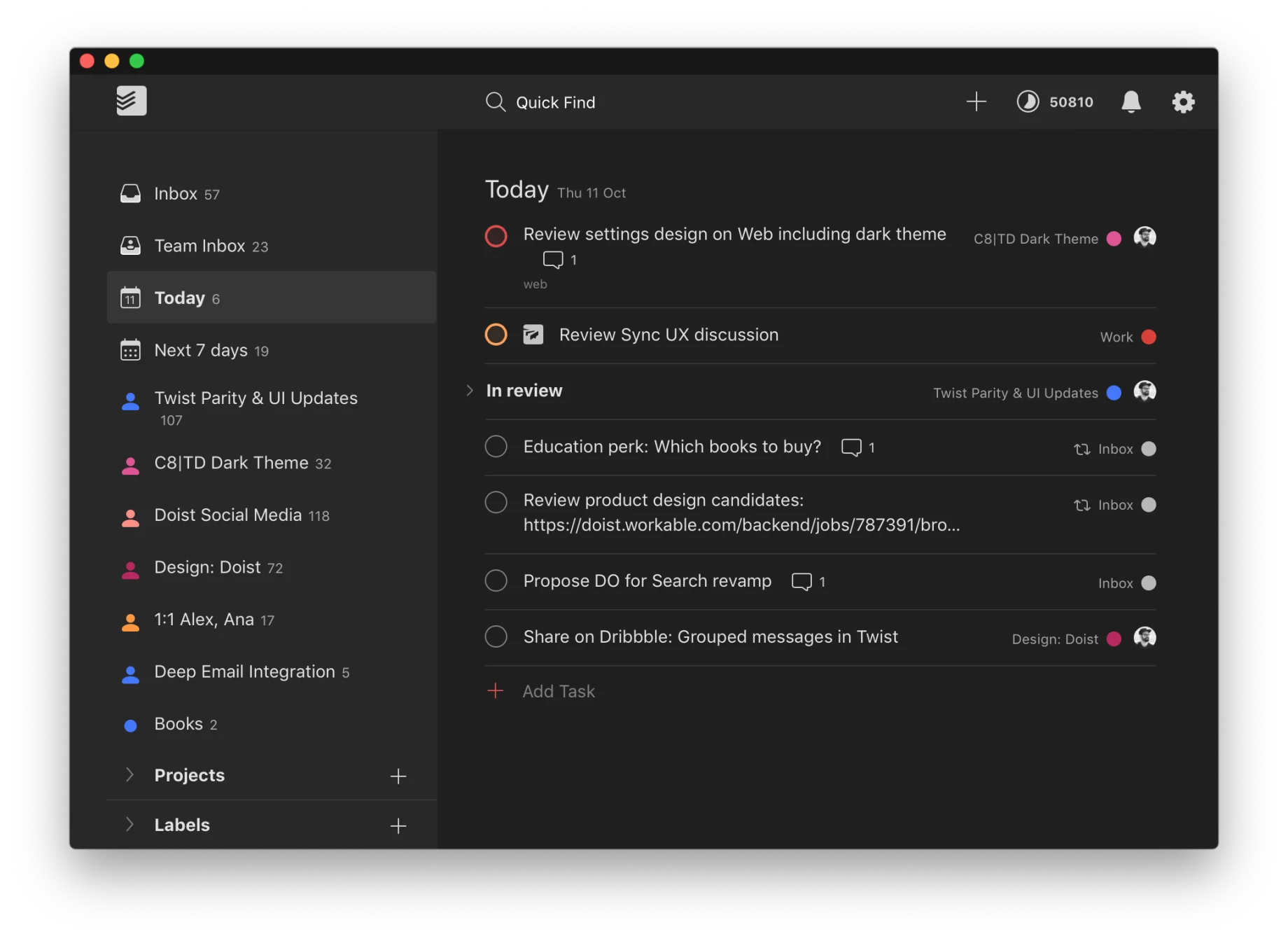The width and height of the screenshot is (1288, 941).
Task: Click Twist thread icon beside Review Sync UX
Action: click(x=533, y=335)
